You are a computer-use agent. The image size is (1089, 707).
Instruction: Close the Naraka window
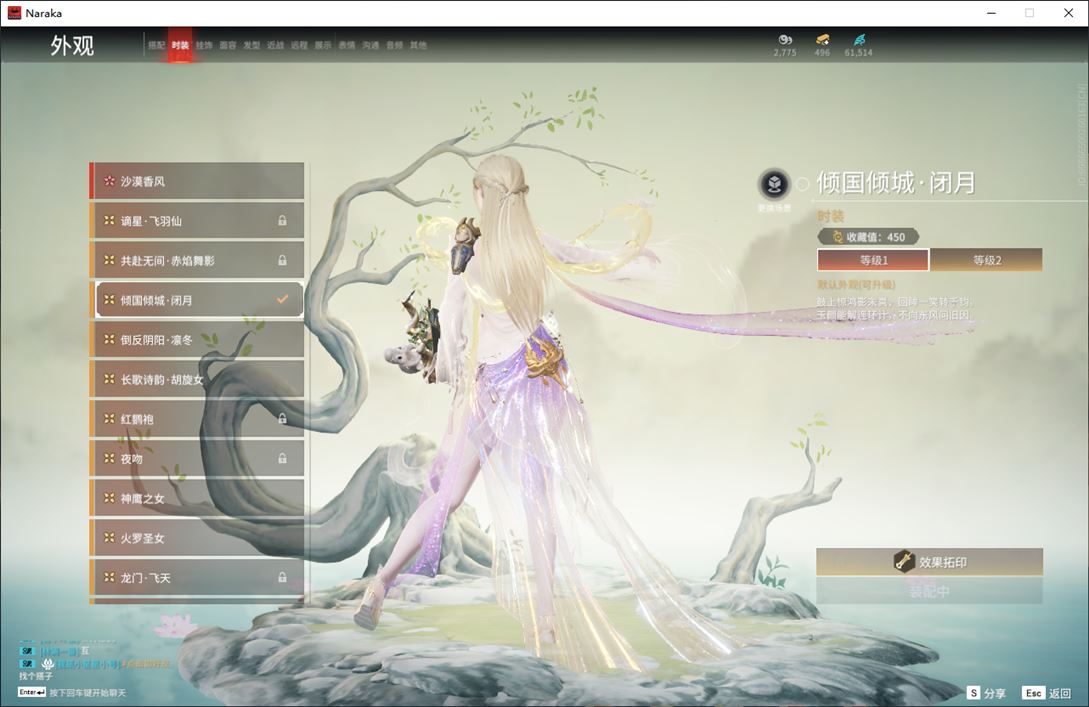[1068, 13]
